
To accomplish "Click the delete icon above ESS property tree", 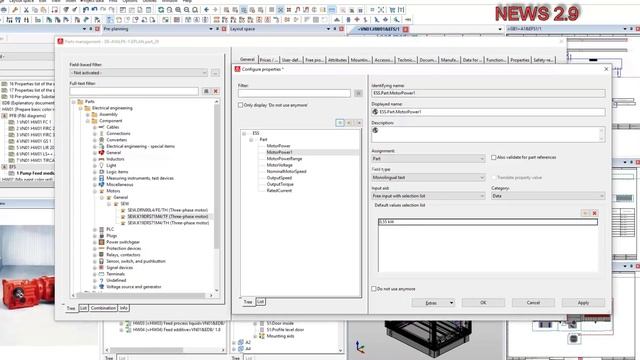I will click(x=359, y=123).
